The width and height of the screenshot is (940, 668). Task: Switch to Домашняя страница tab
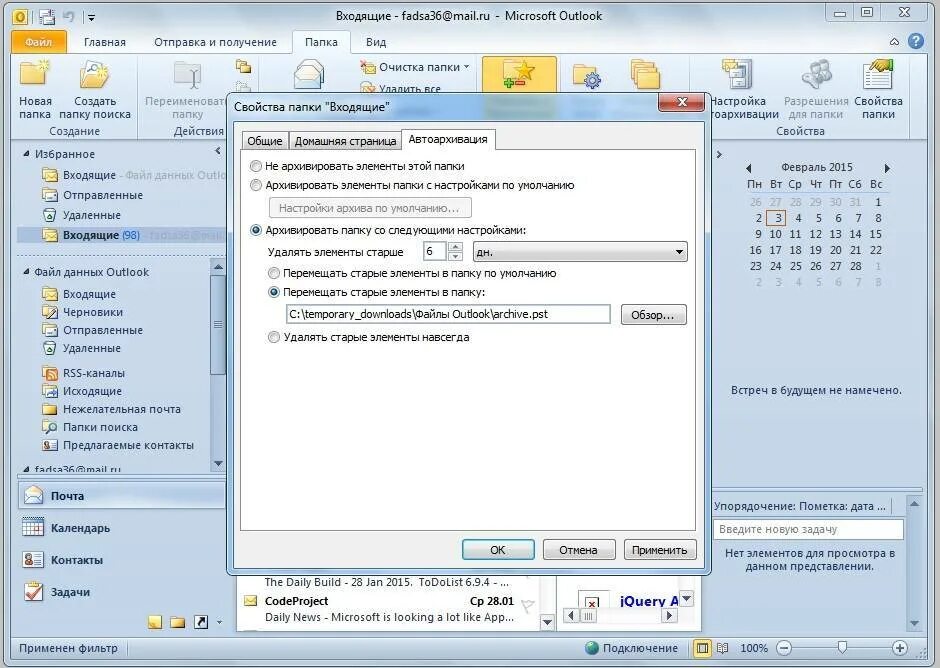(345, 141)
